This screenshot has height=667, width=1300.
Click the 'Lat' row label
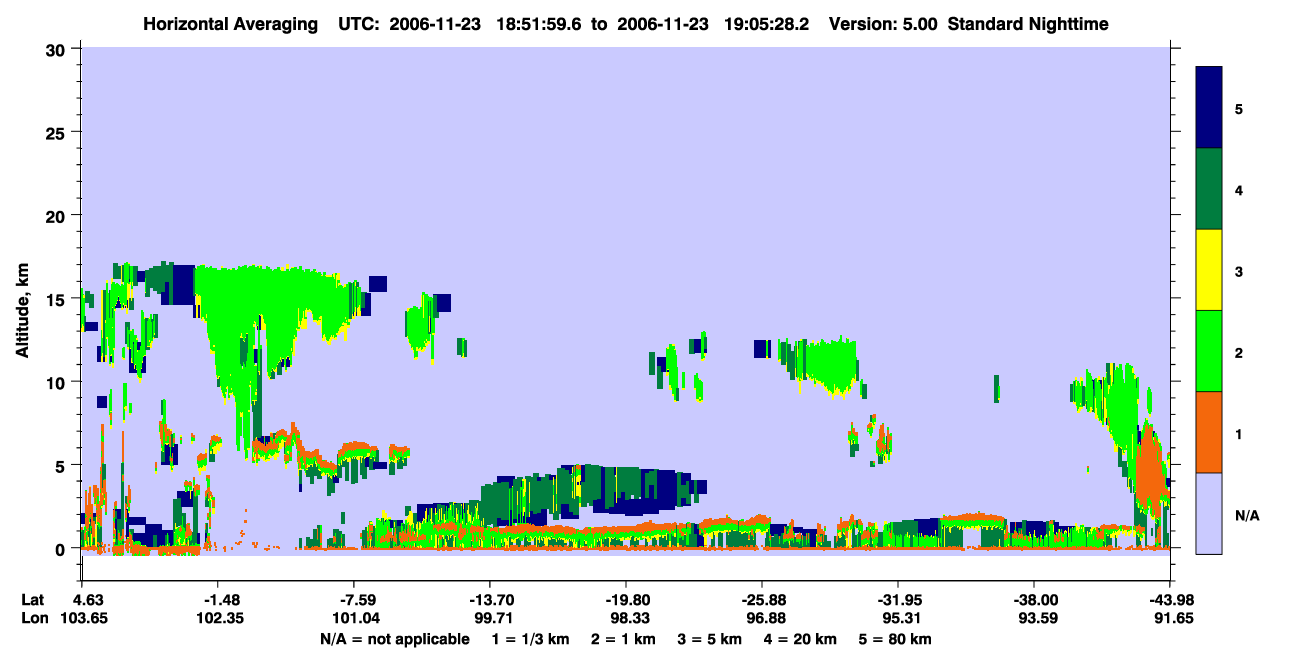point(32,600)
